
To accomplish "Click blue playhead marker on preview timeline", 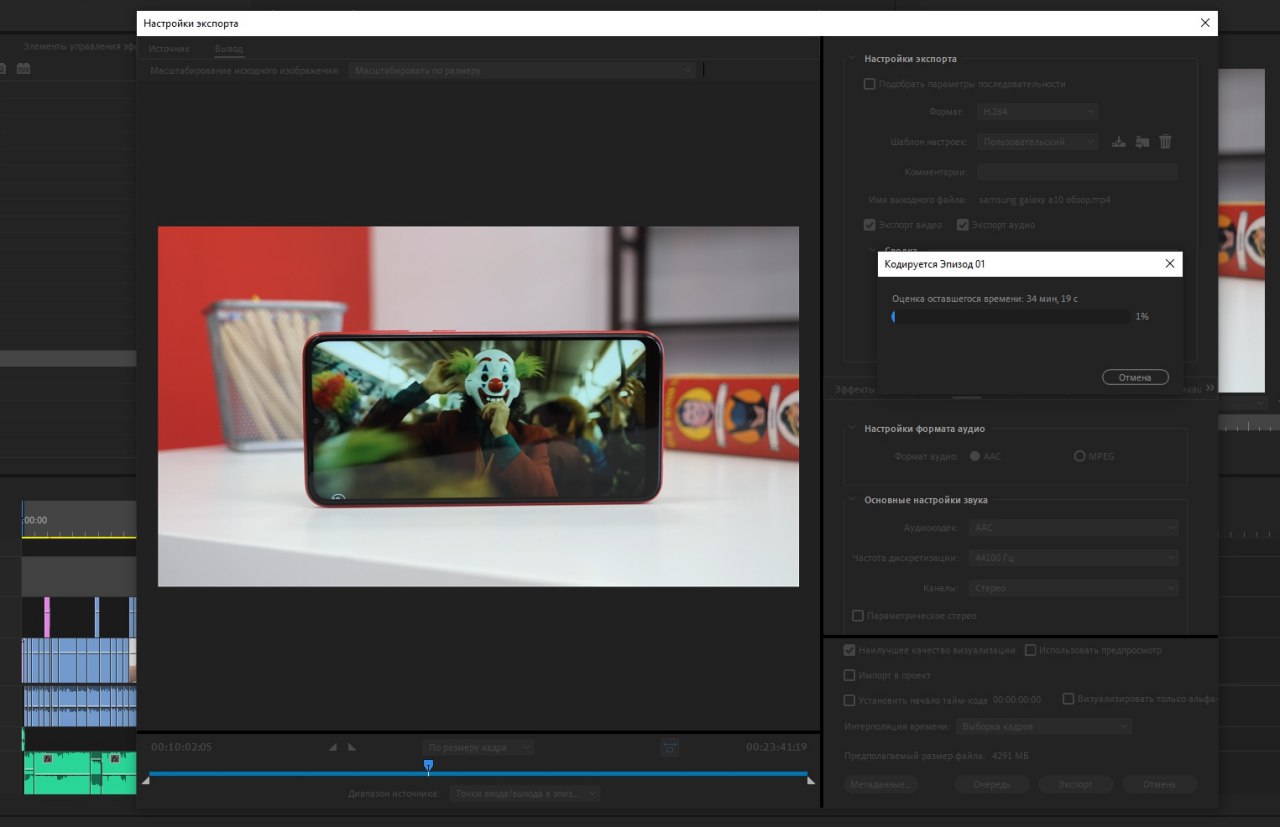I will pos(428,766).
